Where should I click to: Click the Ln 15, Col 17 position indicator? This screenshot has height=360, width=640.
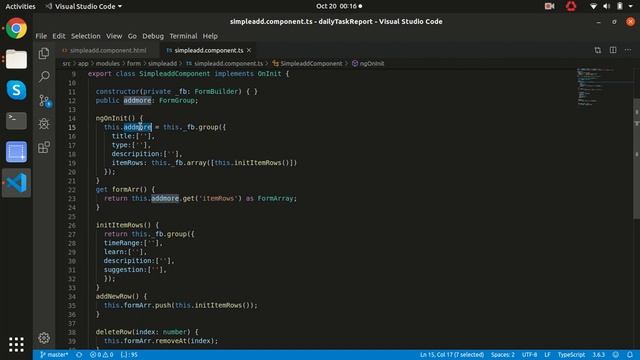point(452,355)
